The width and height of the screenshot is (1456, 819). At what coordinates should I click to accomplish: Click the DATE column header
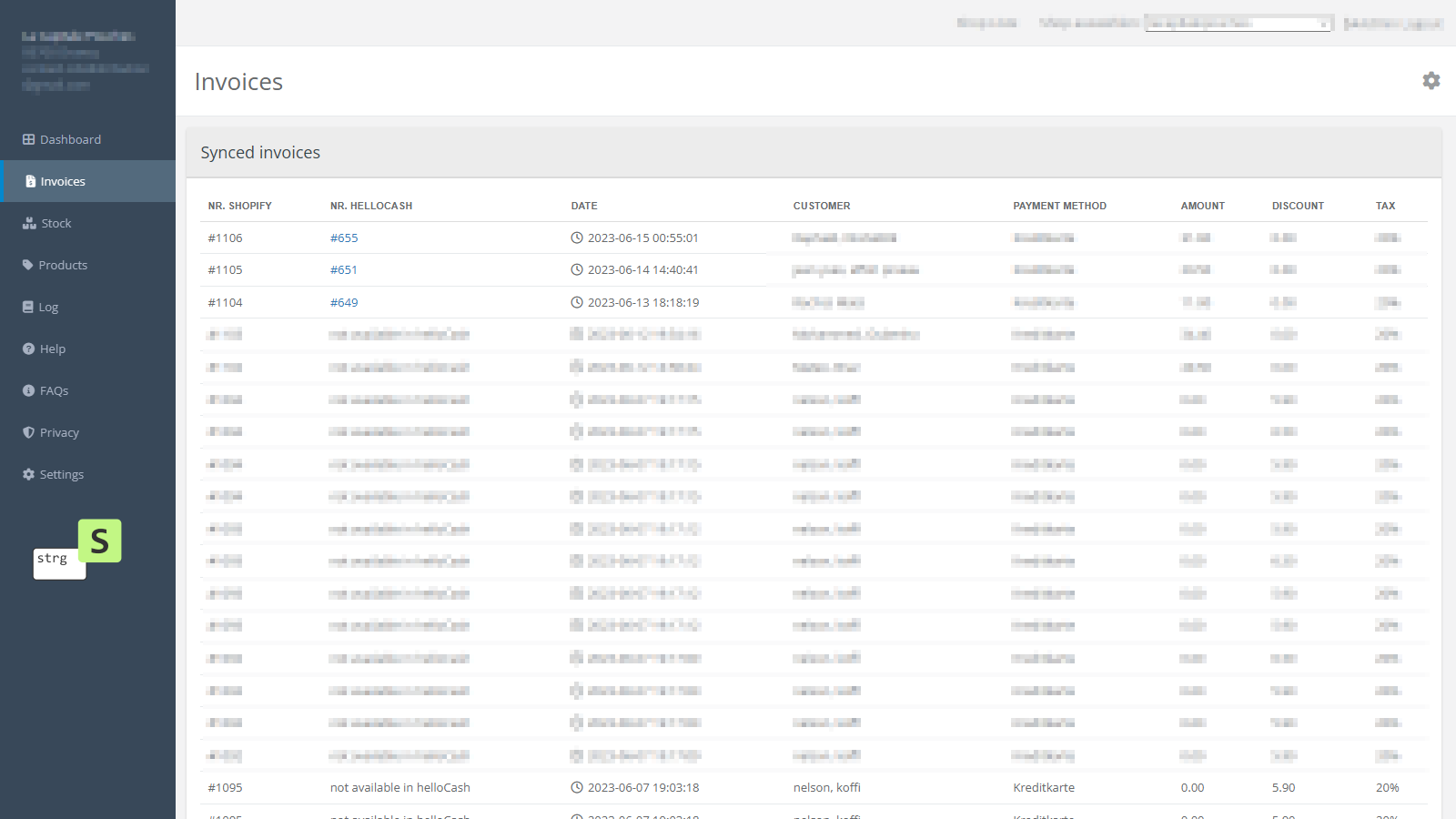584,206
